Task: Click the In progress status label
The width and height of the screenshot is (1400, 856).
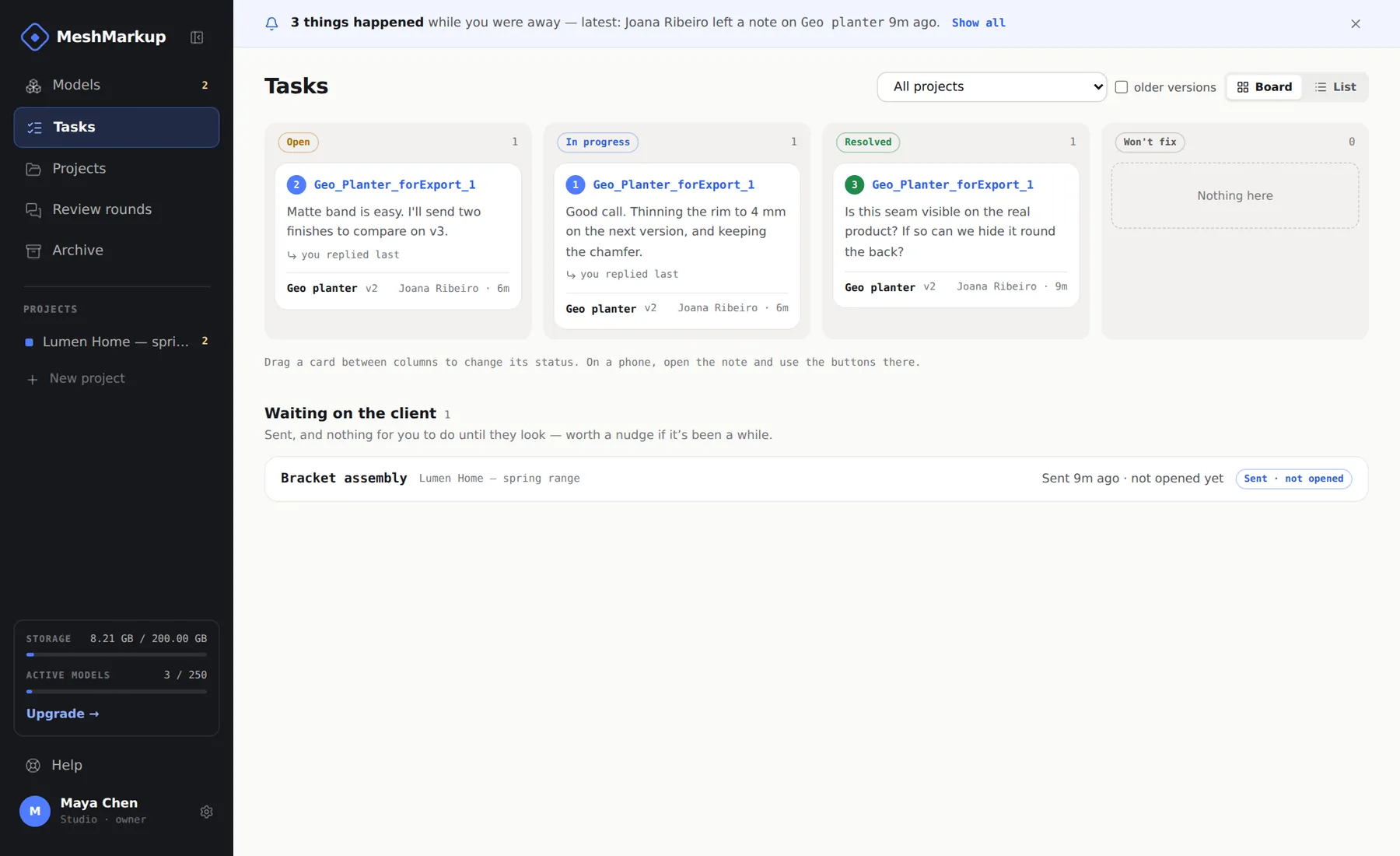Action: [597, 142]
